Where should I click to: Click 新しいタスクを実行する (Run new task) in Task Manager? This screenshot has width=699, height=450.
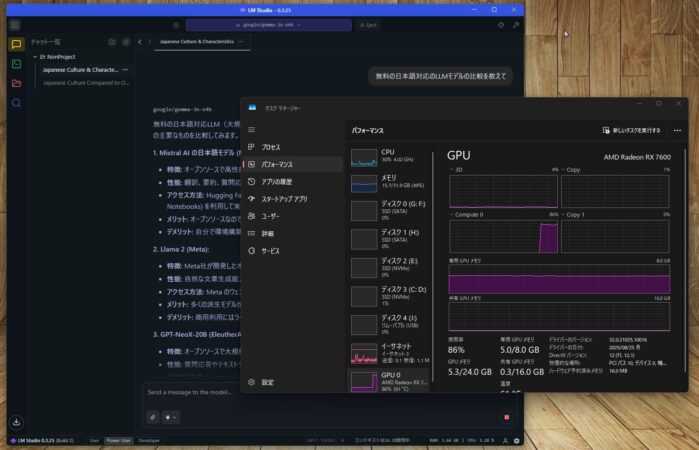point(631,130)
